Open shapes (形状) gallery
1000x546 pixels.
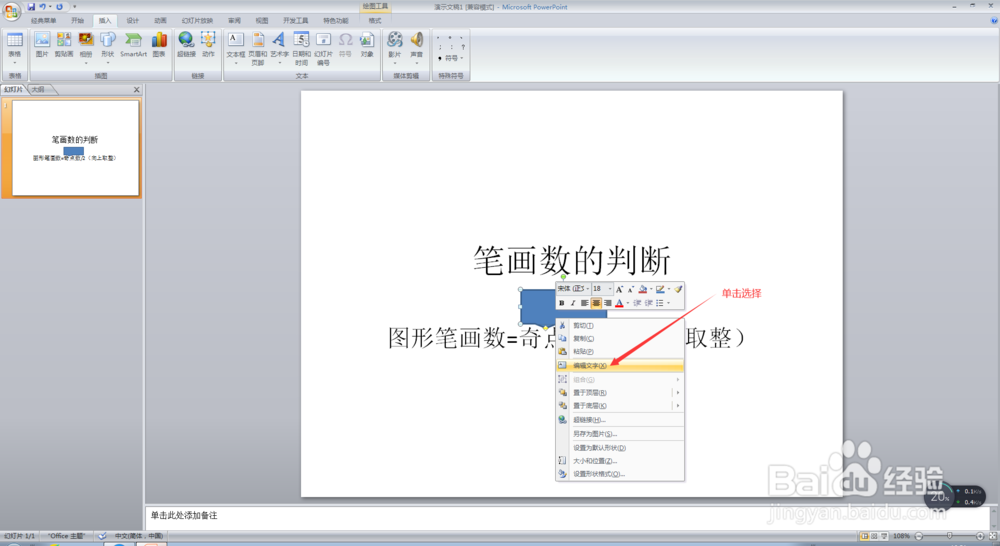pyautogui.click(x=108, y=48)
